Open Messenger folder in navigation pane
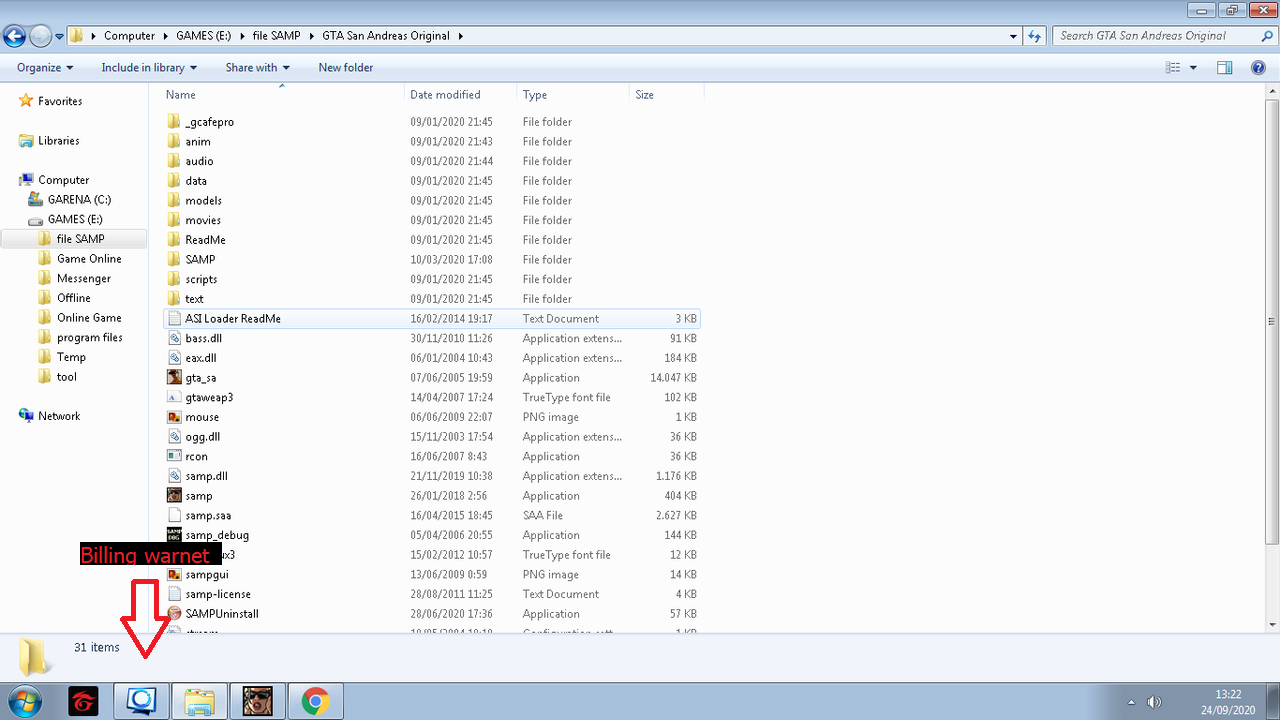The image size is (1280, 720). (x=84, y=279)
